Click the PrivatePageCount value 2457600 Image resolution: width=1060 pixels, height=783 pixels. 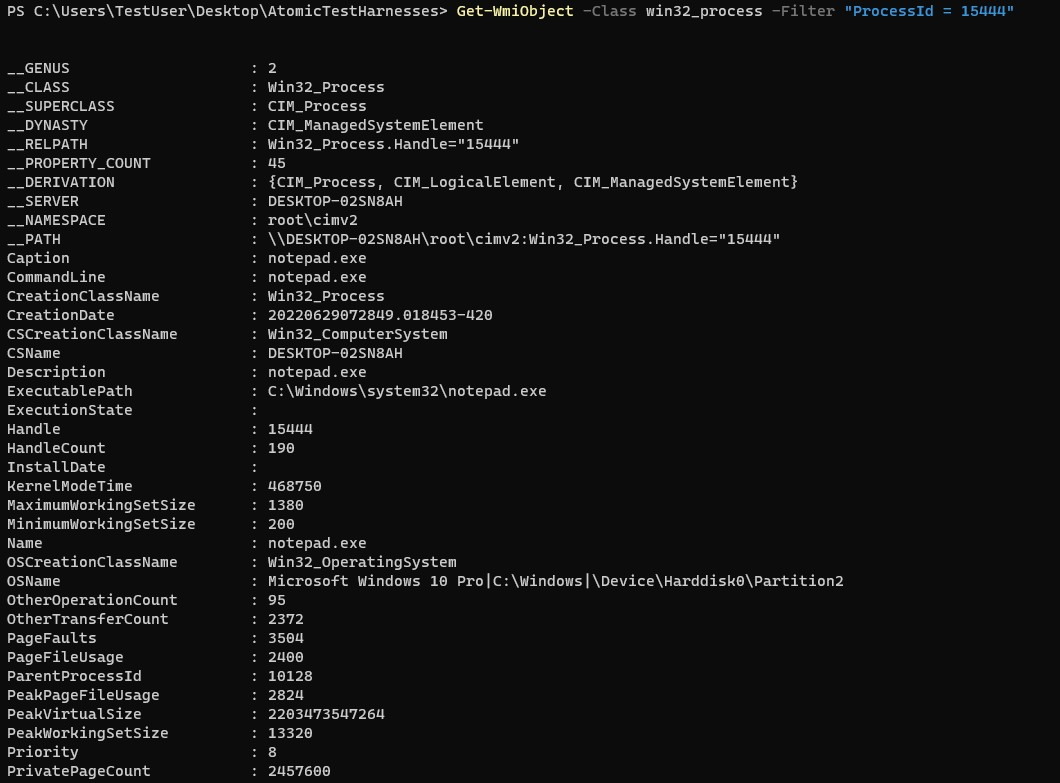[299, 772]
